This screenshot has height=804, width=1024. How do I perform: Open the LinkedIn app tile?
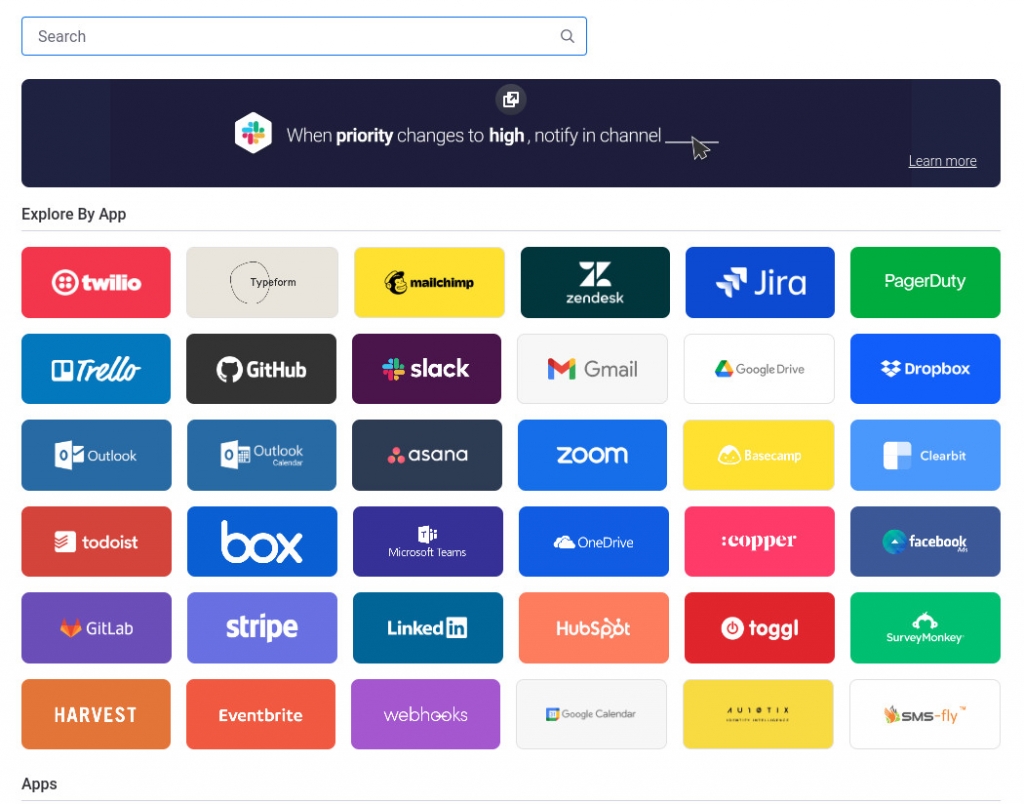[428, 628]
